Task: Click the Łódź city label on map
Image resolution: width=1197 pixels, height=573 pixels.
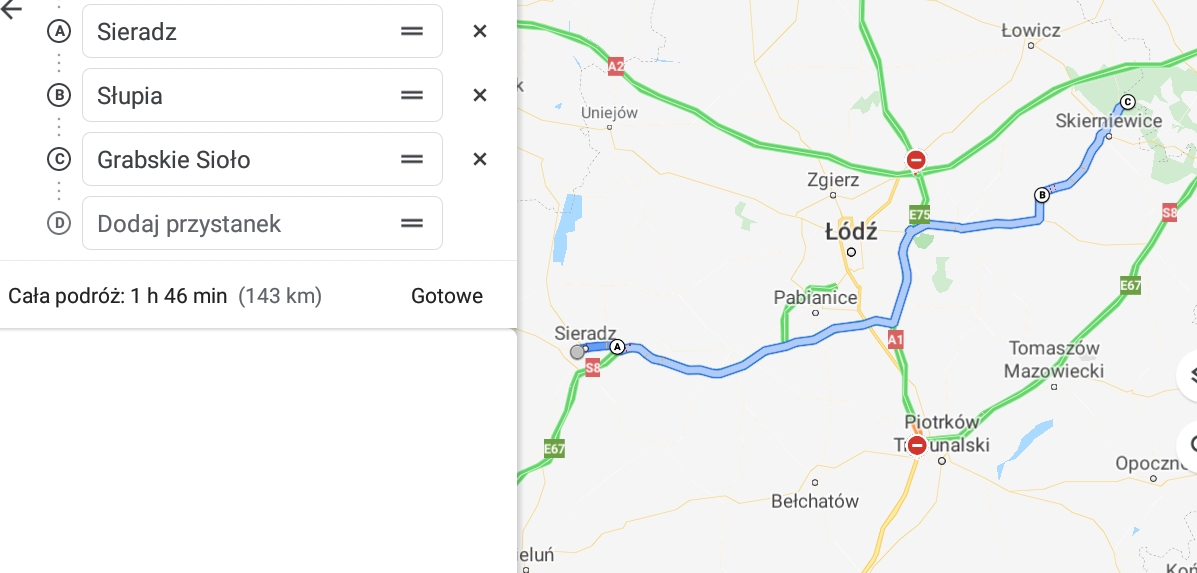Action: tap(851, 232)
